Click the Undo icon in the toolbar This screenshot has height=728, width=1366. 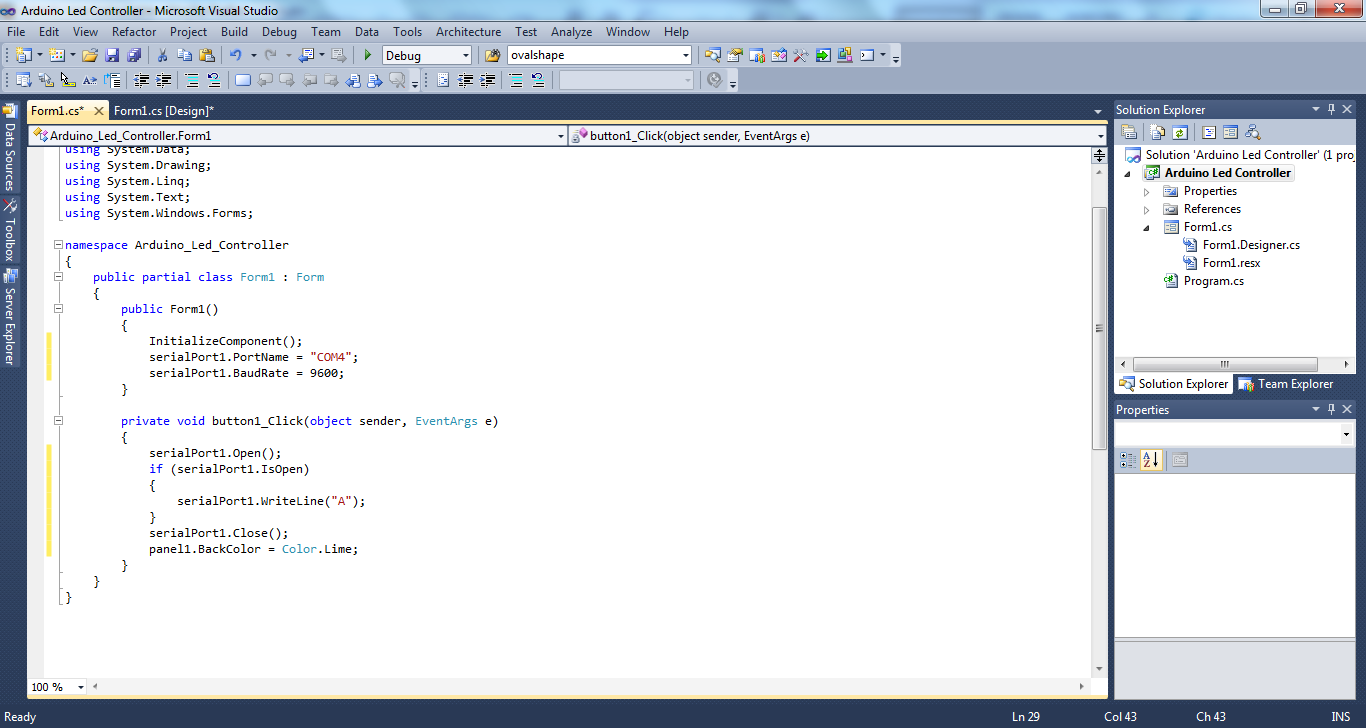tap(235, 56)
